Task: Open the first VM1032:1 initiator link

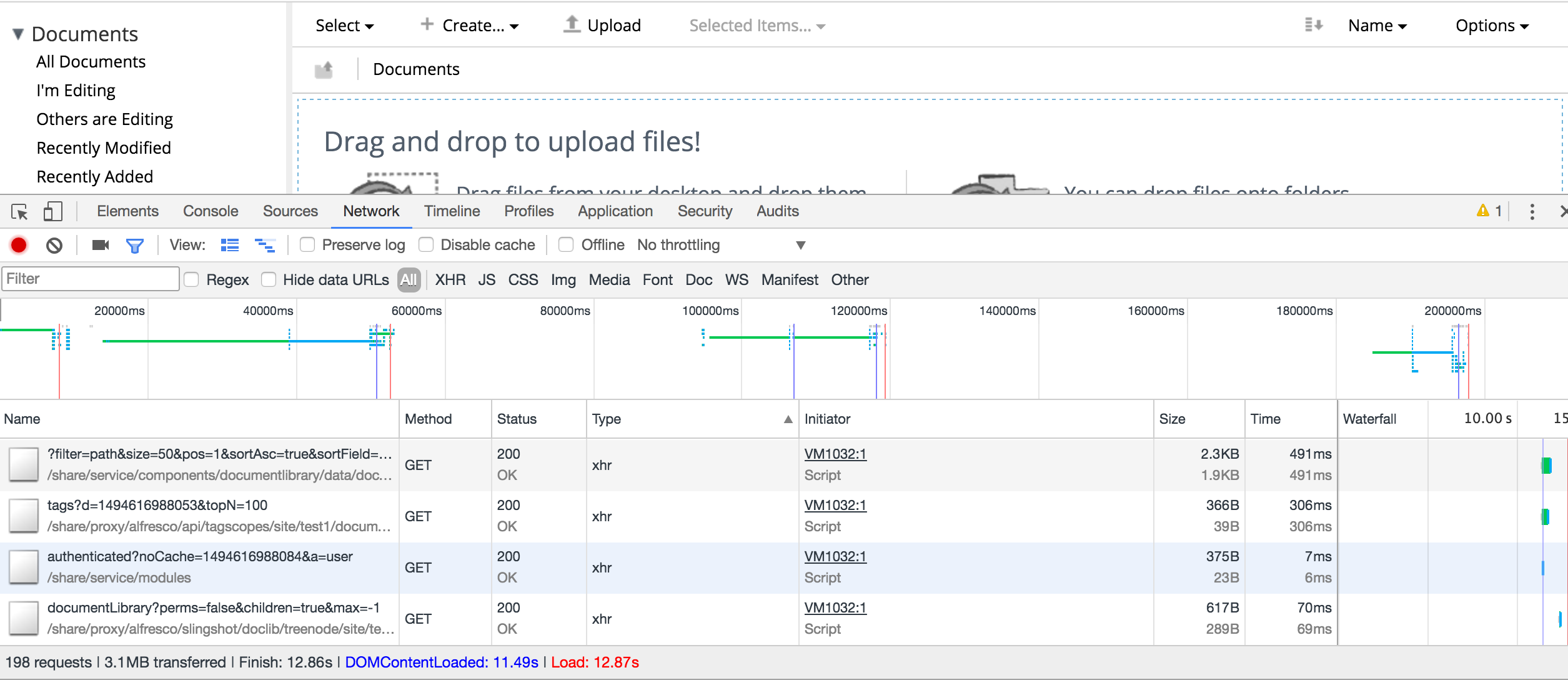Action: pyautogui.click(x=835, y=454)
